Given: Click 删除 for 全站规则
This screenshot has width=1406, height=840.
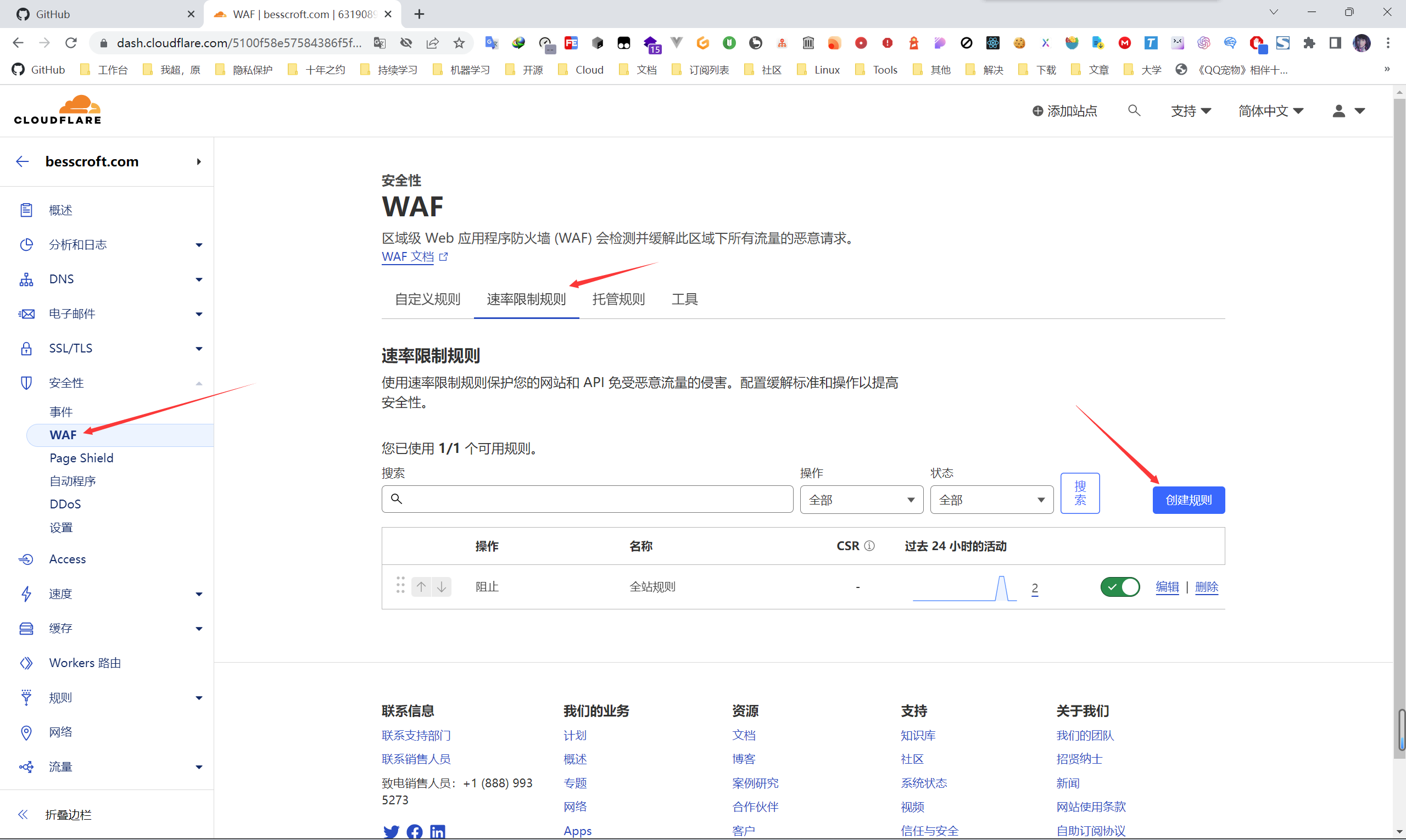Looking at the screenshot, I should pos(1207,587).
